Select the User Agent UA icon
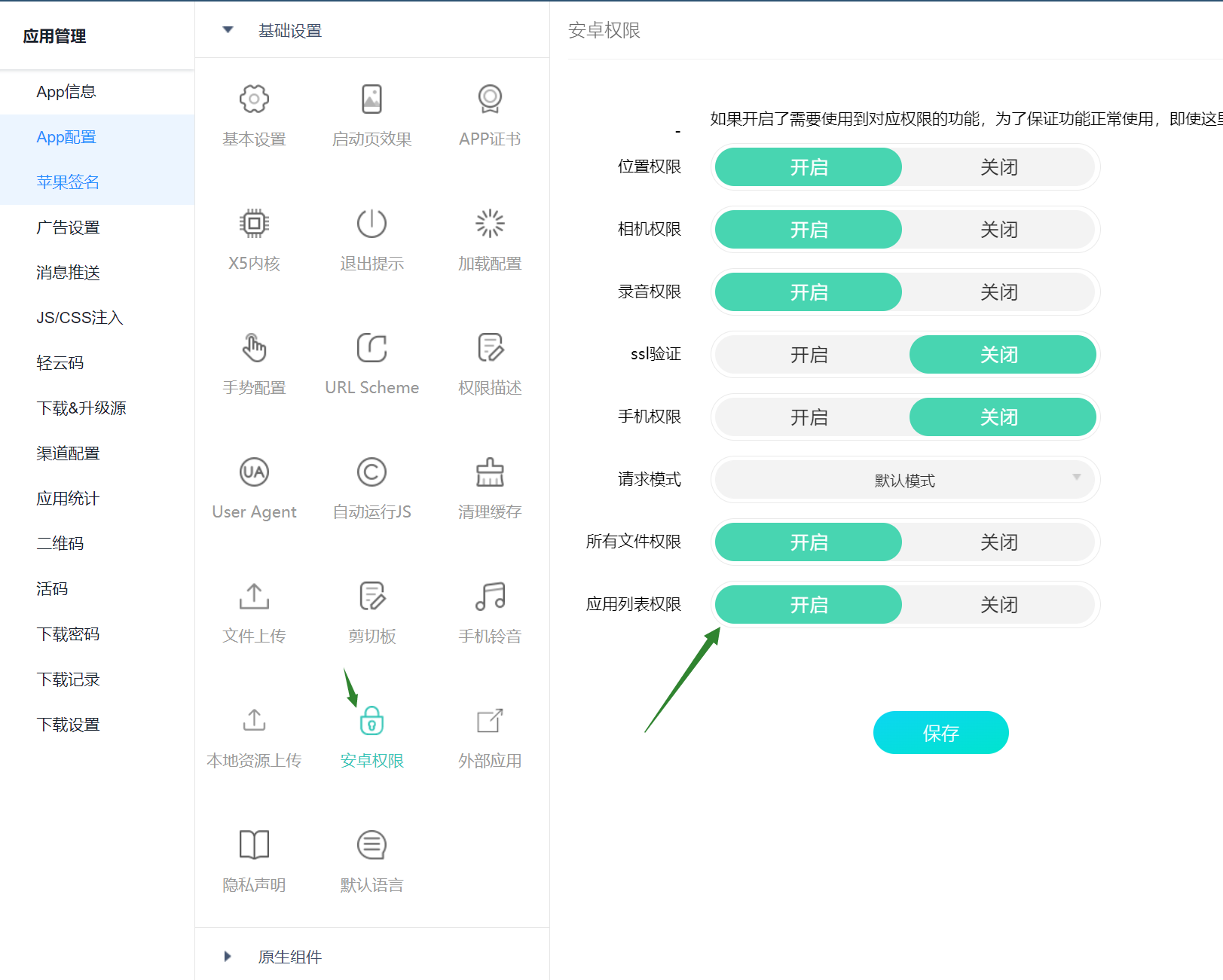The height and width of the screenshot is (980, 1223). [254, 472]
